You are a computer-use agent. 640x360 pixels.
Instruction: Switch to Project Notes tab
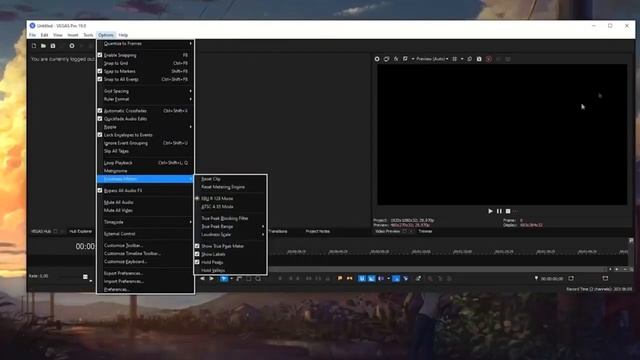pyautogui.click(x=318, y=231)
